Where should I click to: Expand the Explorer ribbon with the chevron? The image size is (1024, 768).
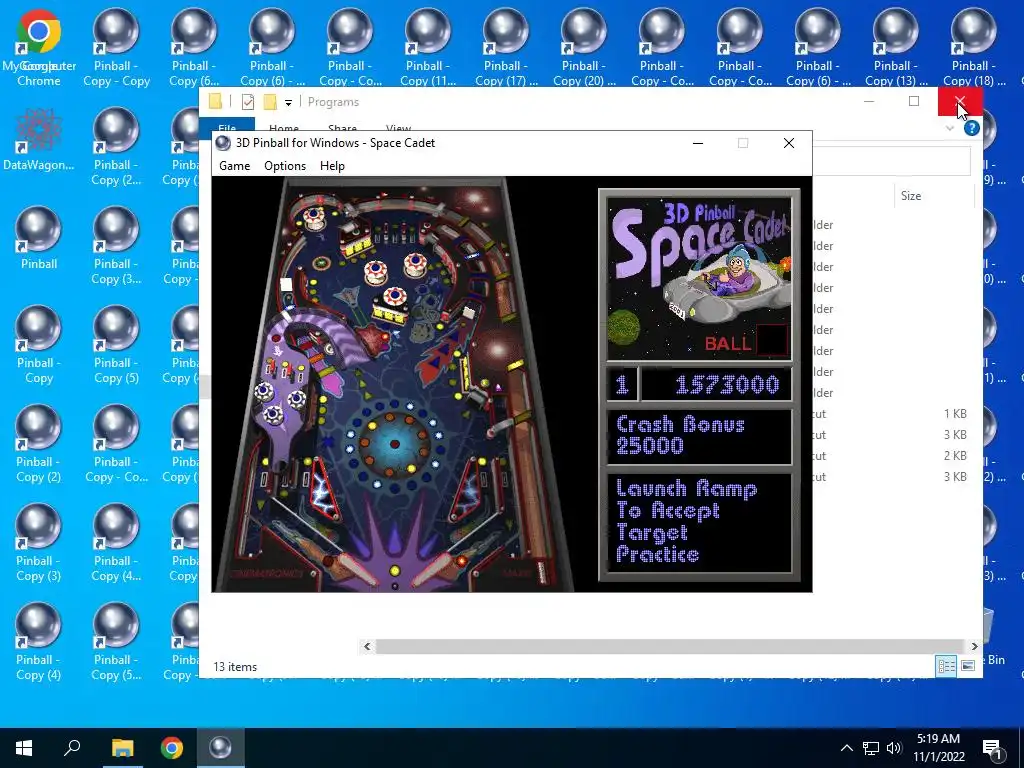click(950, 128)
